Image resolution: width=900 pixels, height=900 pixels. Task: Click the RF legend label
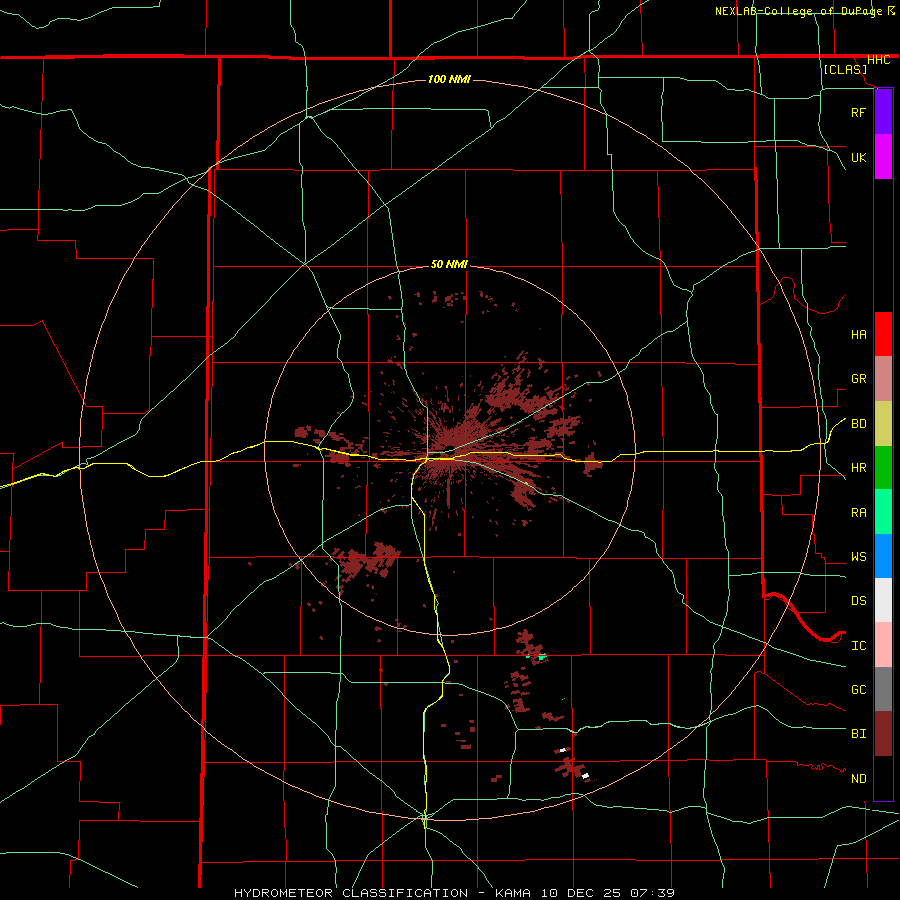point(858,112)
